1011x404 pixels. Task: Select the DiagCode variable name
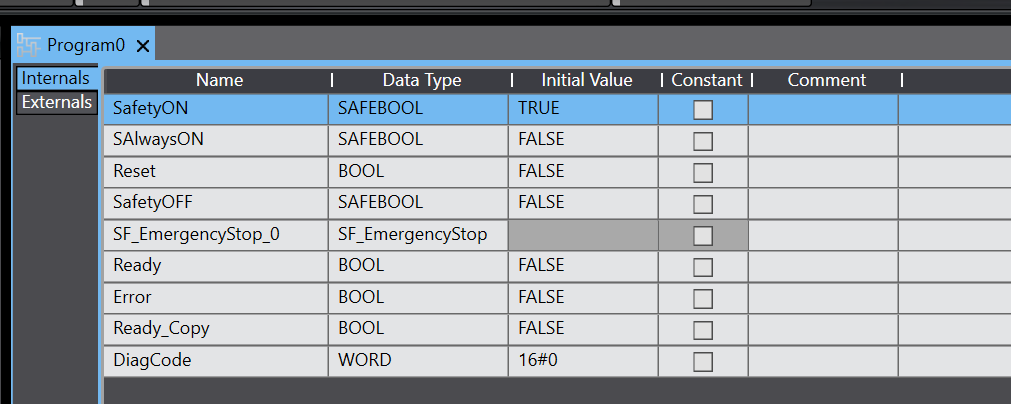pos(216,360)
